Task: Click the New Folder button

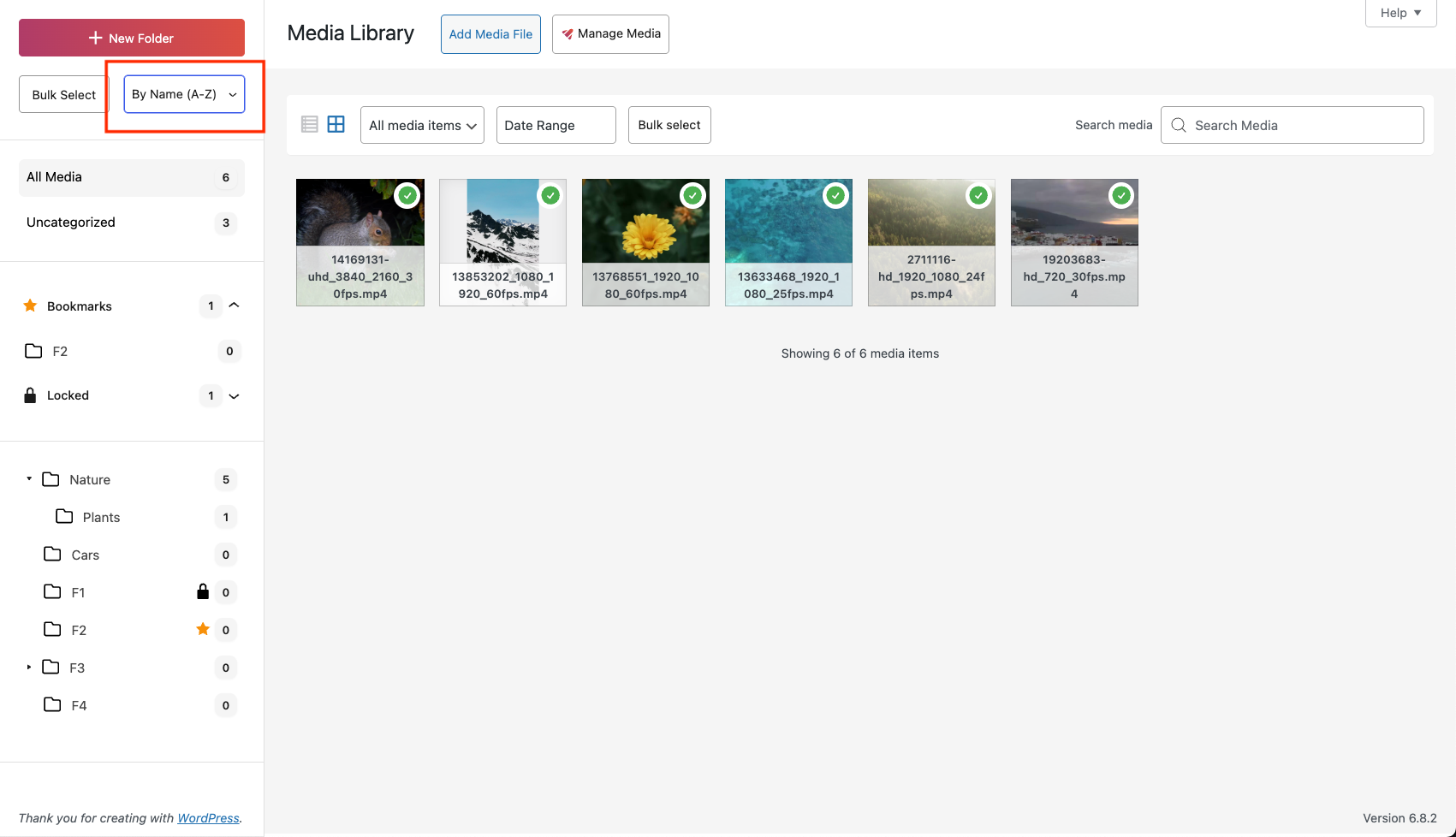Action: point(132,38)
